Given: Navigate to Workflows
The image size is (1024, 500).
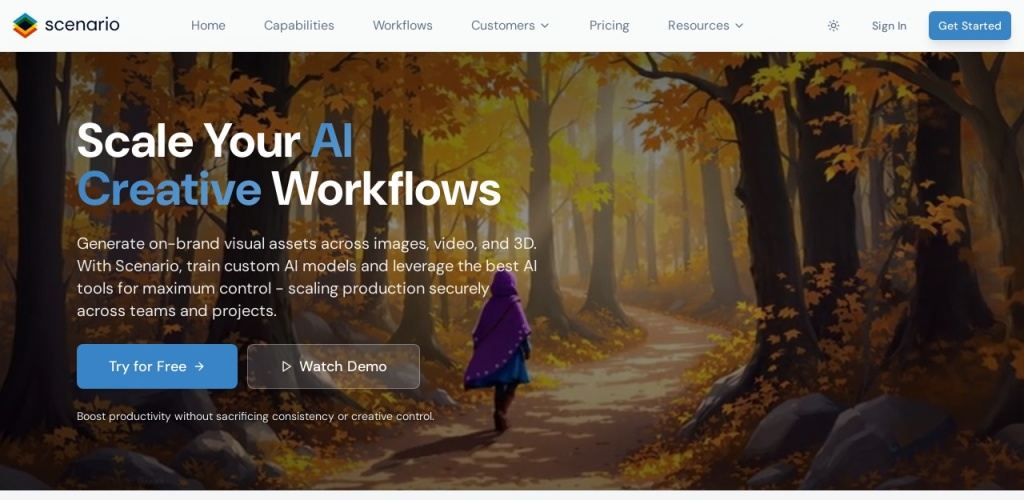Looking at the screenshot, I should (x=402, y=25).
